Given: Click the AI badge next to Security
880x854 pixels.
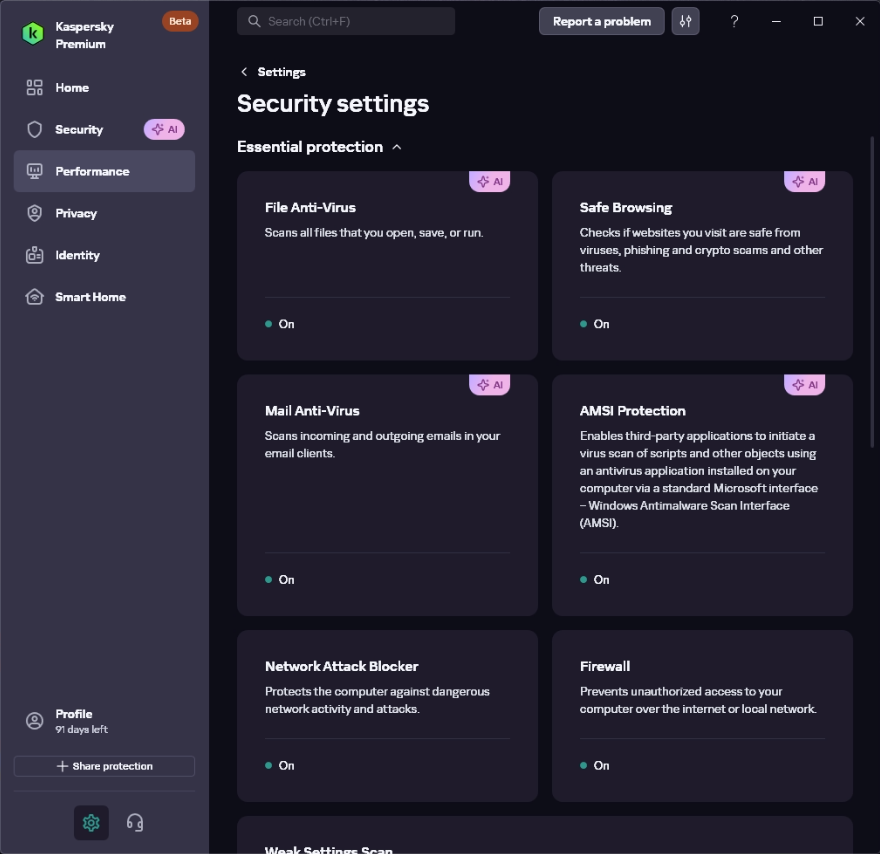Looking at the screenshot, I should pyautogui.click(x=164, y=130).
